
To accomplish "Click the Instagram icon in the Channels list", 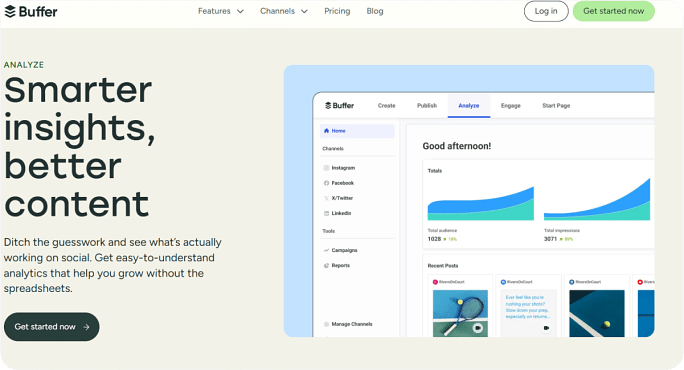I will point(326,168).
